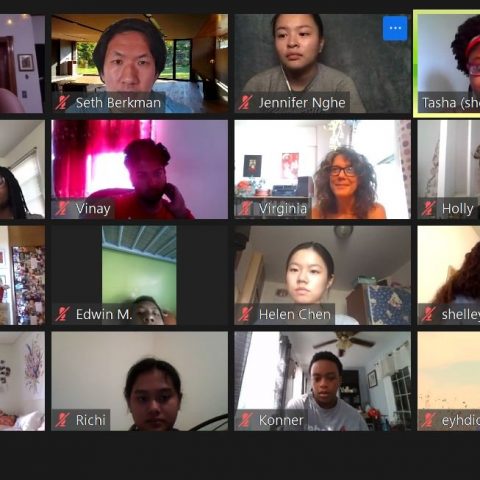Click Richi's muted microphone icon
This screenshot has width=480, height=480.
tap(62, 420)
